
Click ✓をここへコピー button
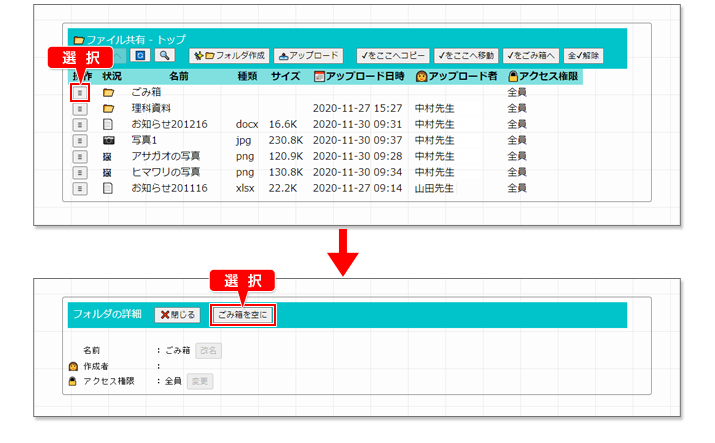coord(393,56)
